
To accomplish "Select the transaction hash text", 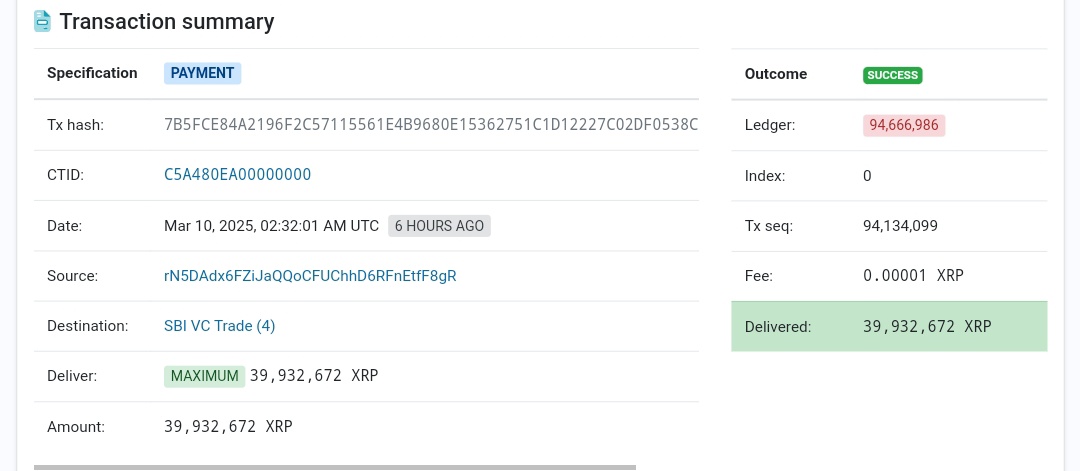I will [430, 125].
